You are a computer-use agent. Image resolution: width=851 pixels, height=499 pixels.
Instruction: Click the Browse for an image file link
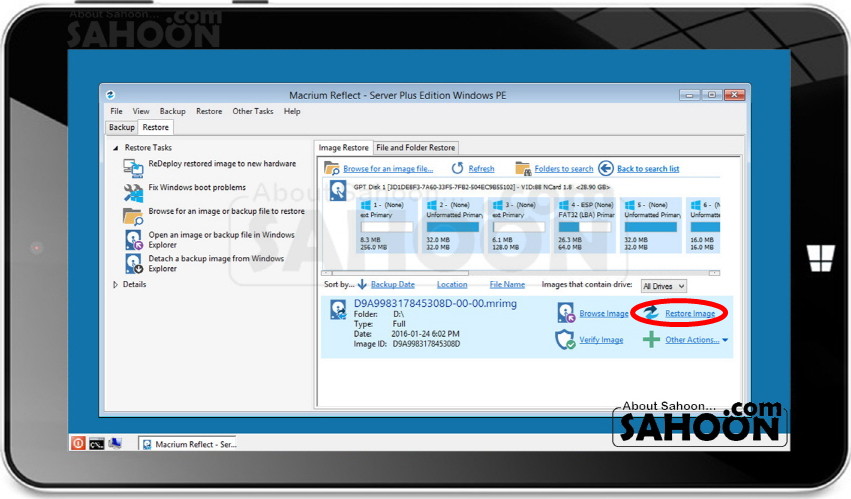[x=388, y=169]
